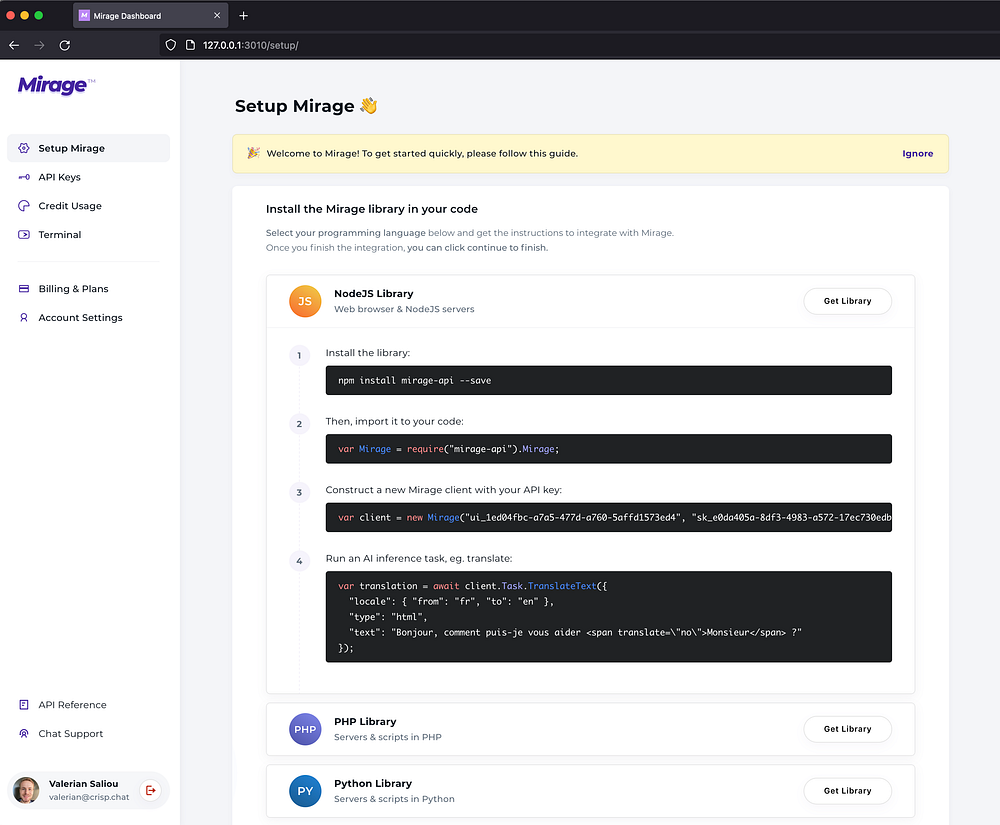1000x825 pixels.
Task: Click the purple PHP library badge
Action: 305,729
